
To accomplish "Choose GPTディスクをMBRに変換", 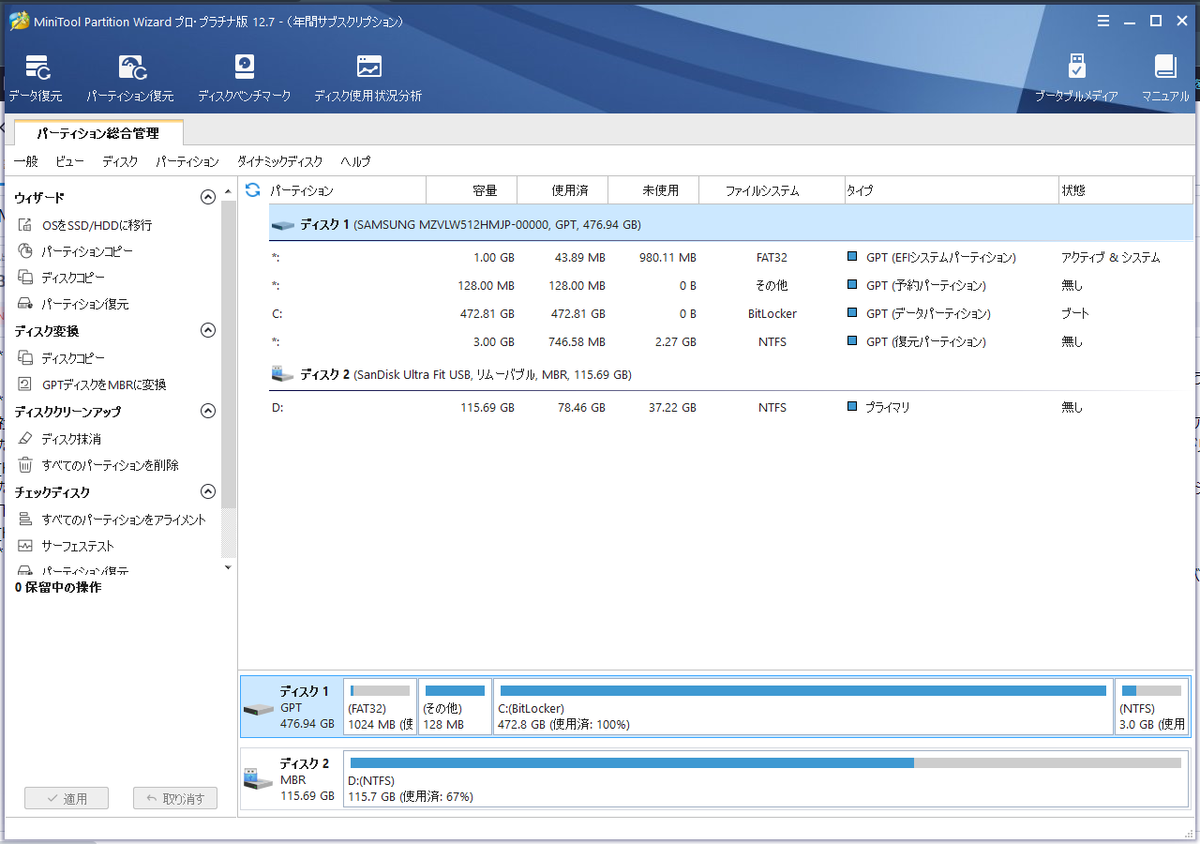I will (104, 385).
